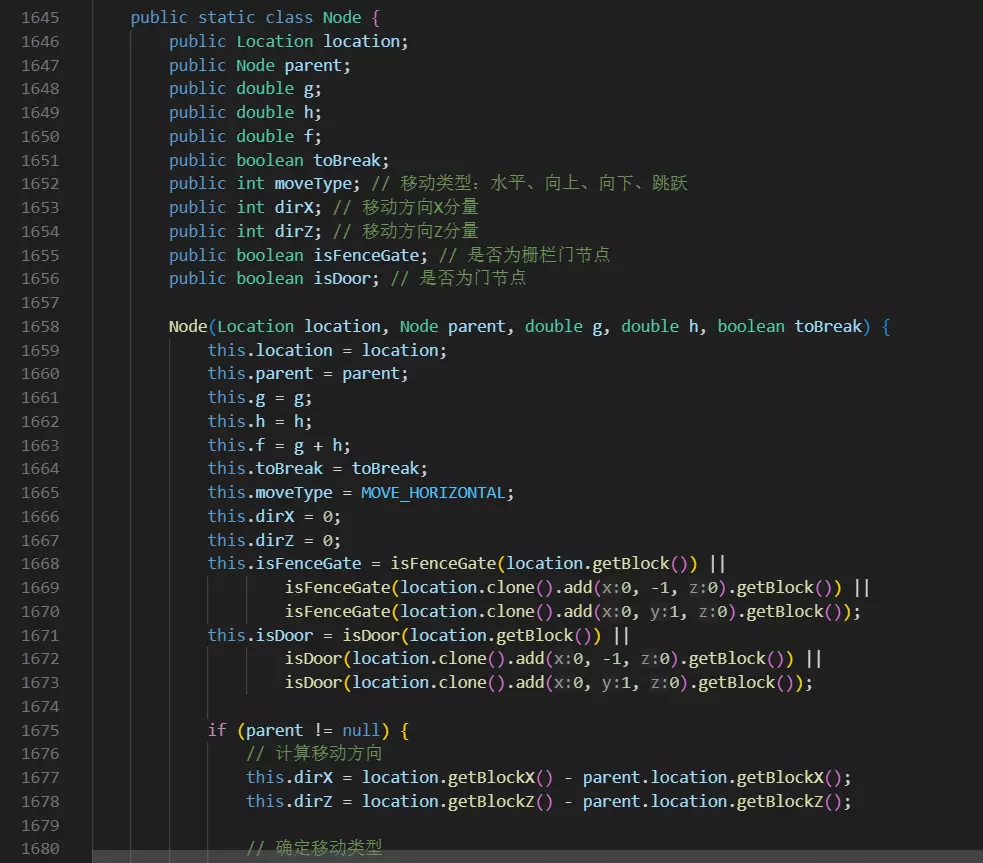Viewport: 983px width, 863px height.
Task: Click 'moveType;' in the int field declaration
Action: point(317,184)
